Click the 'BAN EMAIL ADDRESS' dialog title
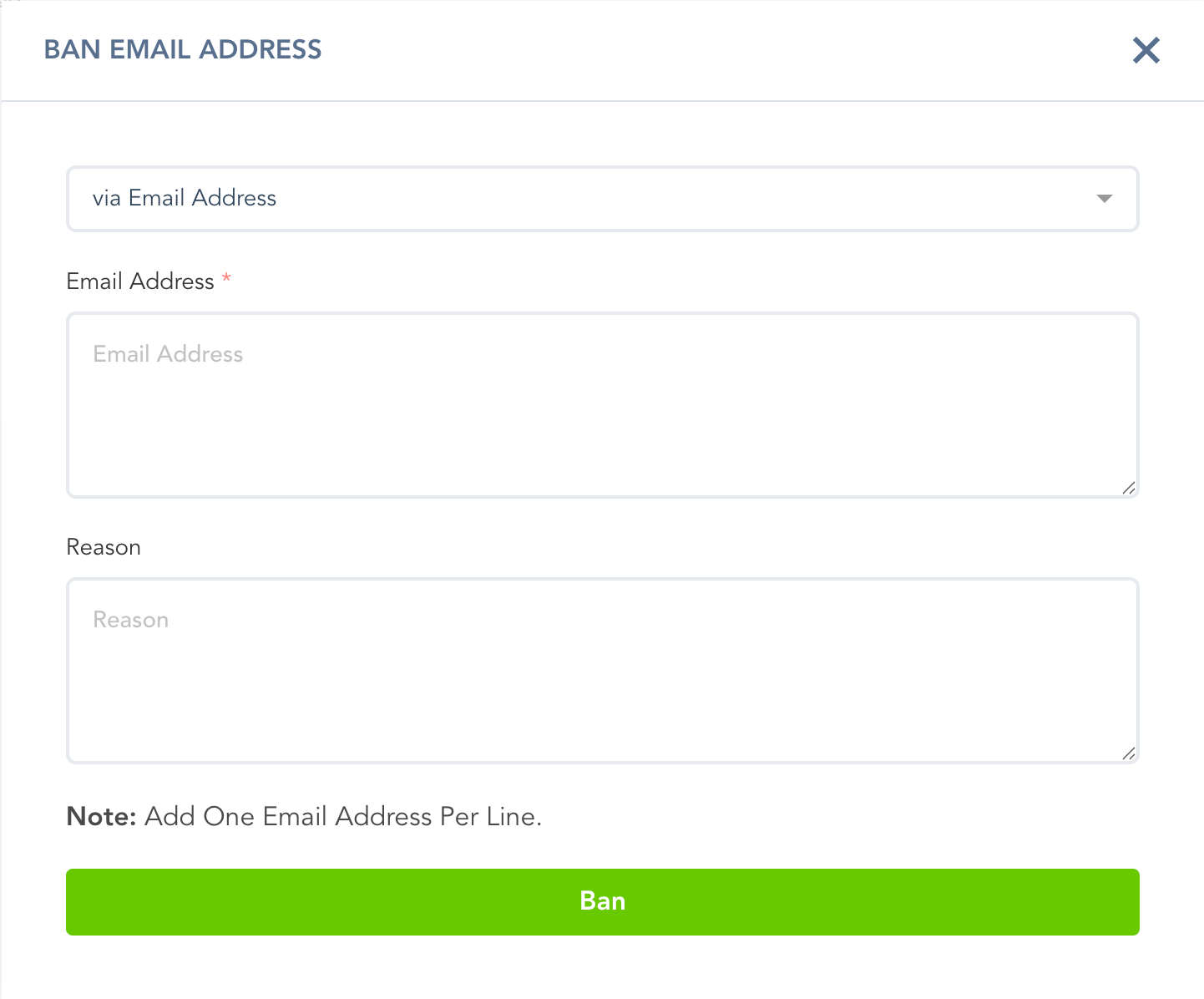The width and height of the screenshot is (1204, 999). pos(183,49)
